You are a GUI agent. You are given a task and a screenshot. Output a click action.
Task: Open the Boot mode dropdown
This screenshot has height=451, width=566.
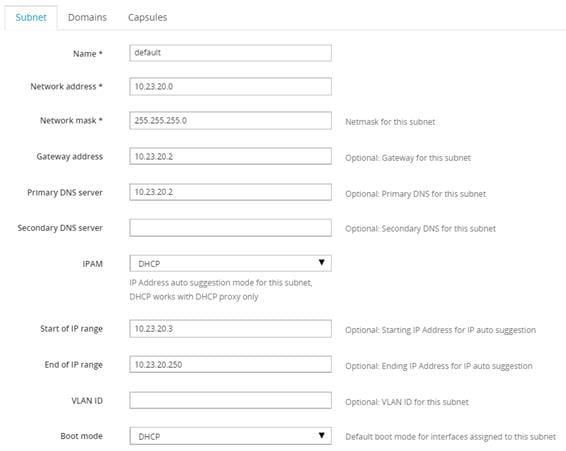click(230, 436)
